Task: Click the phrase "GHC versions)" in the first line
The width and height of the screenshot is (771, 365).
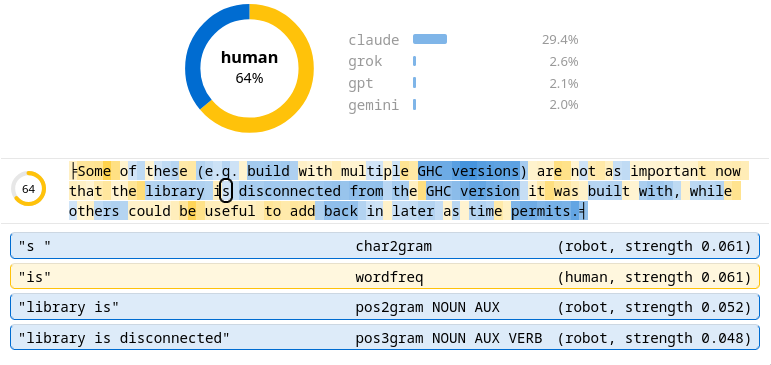Action: click(x=472, y=171)
